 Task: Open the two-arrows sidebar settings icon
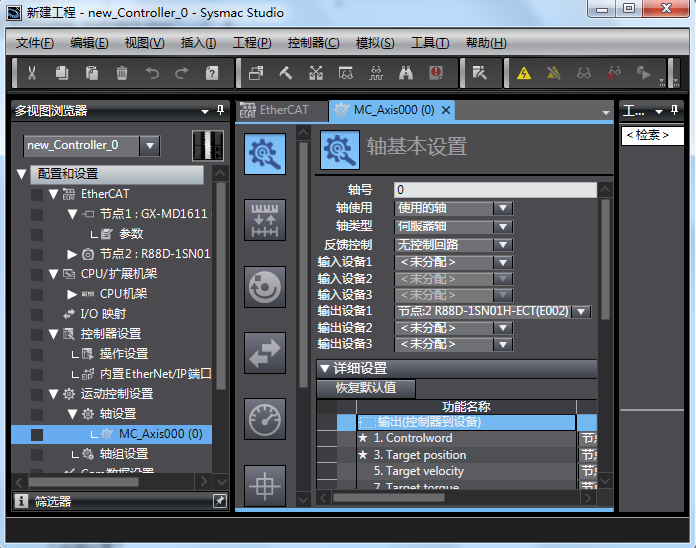(265, 353)
